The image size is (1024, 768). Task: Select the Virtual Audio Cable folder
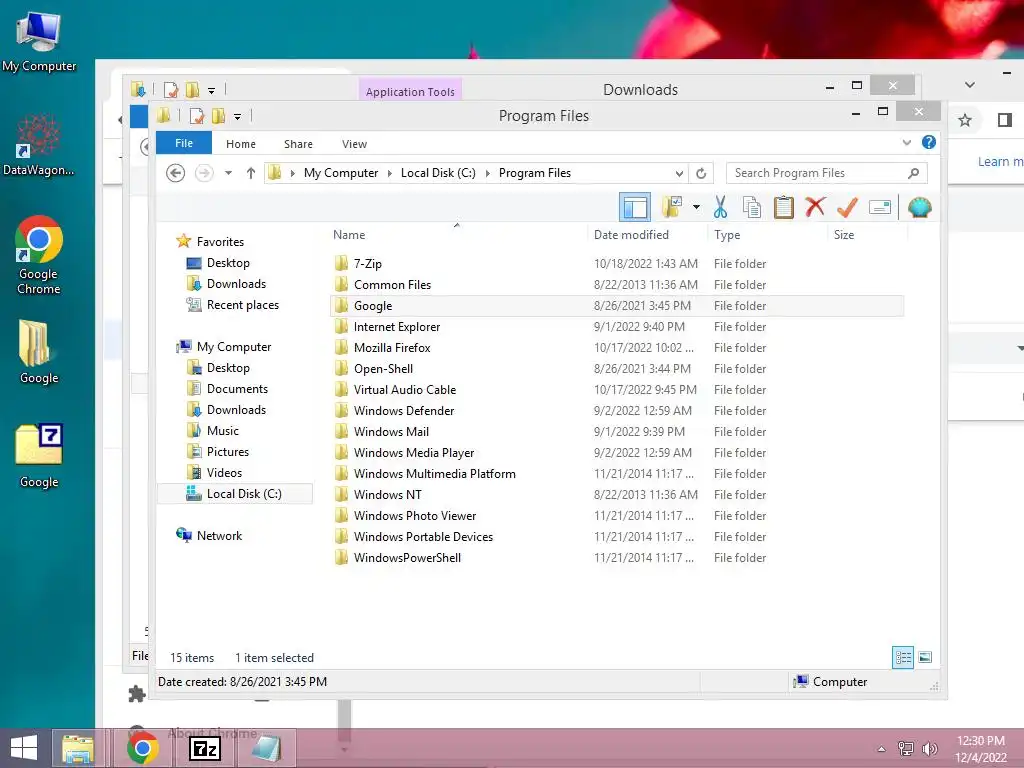click(x=404, y=389)
